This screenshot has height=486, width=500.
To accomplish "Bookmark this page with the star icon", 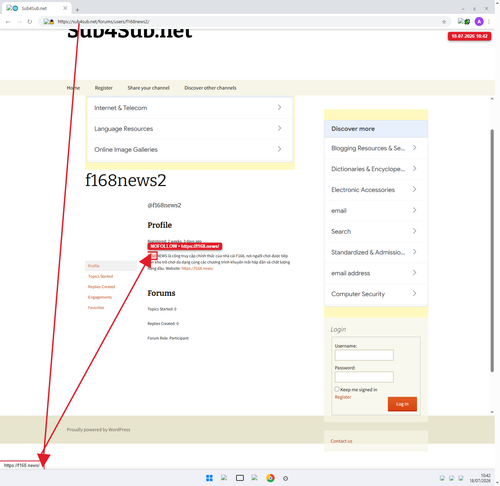I will click(x=444, y=22).
